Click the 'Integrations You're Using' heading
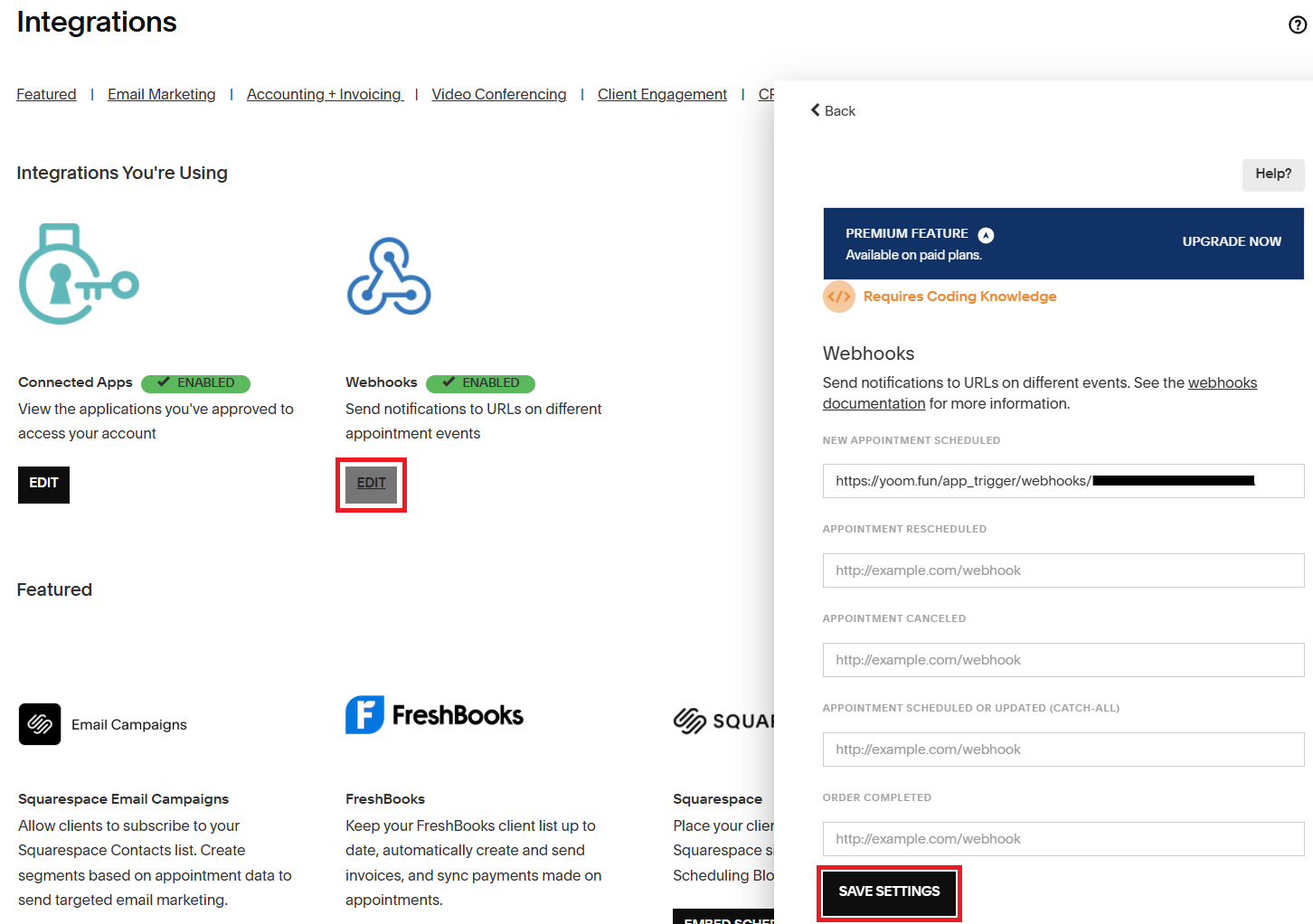 [x=122, y=173]
